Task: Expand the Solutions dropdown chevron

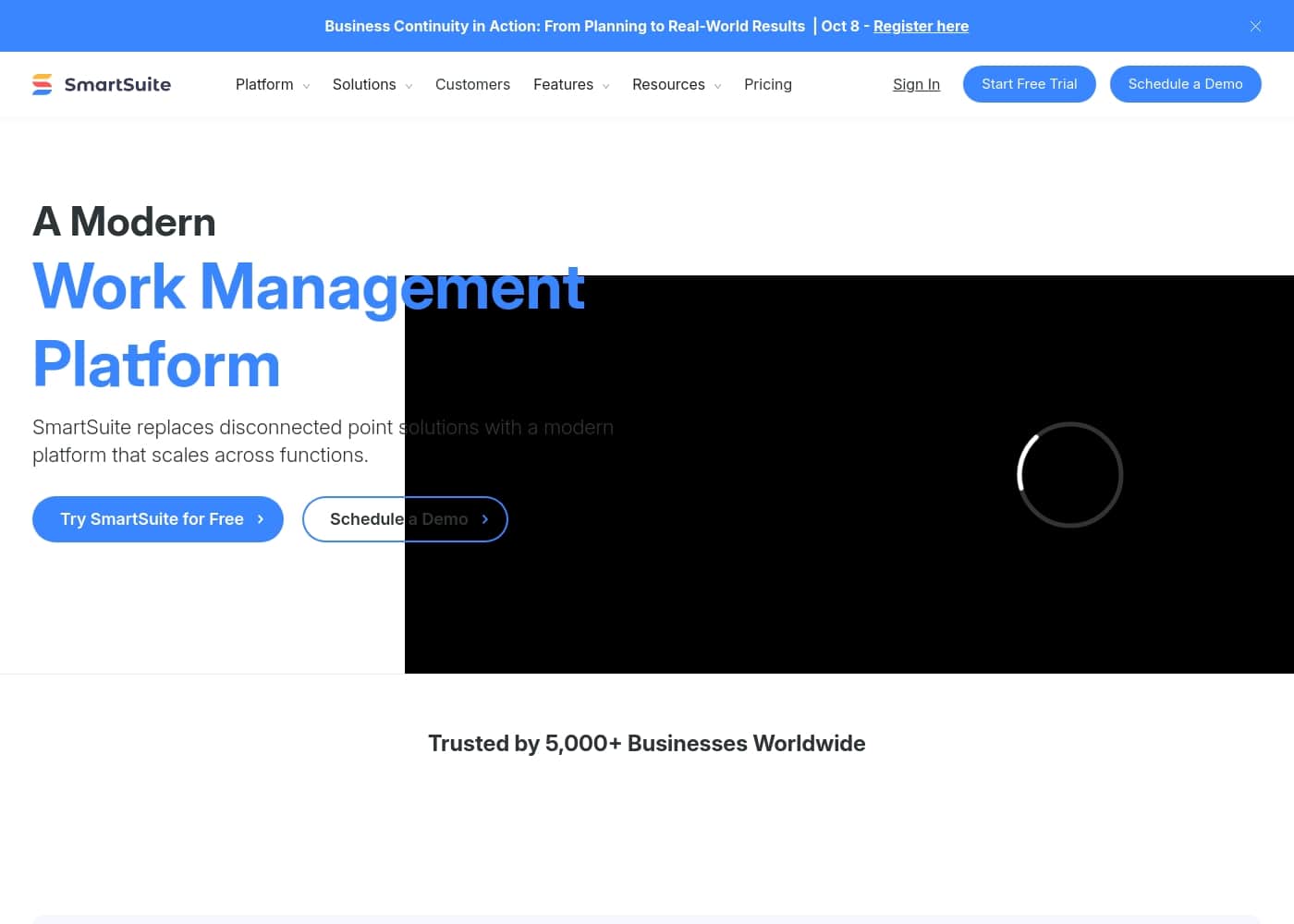Action: [409, 86]
